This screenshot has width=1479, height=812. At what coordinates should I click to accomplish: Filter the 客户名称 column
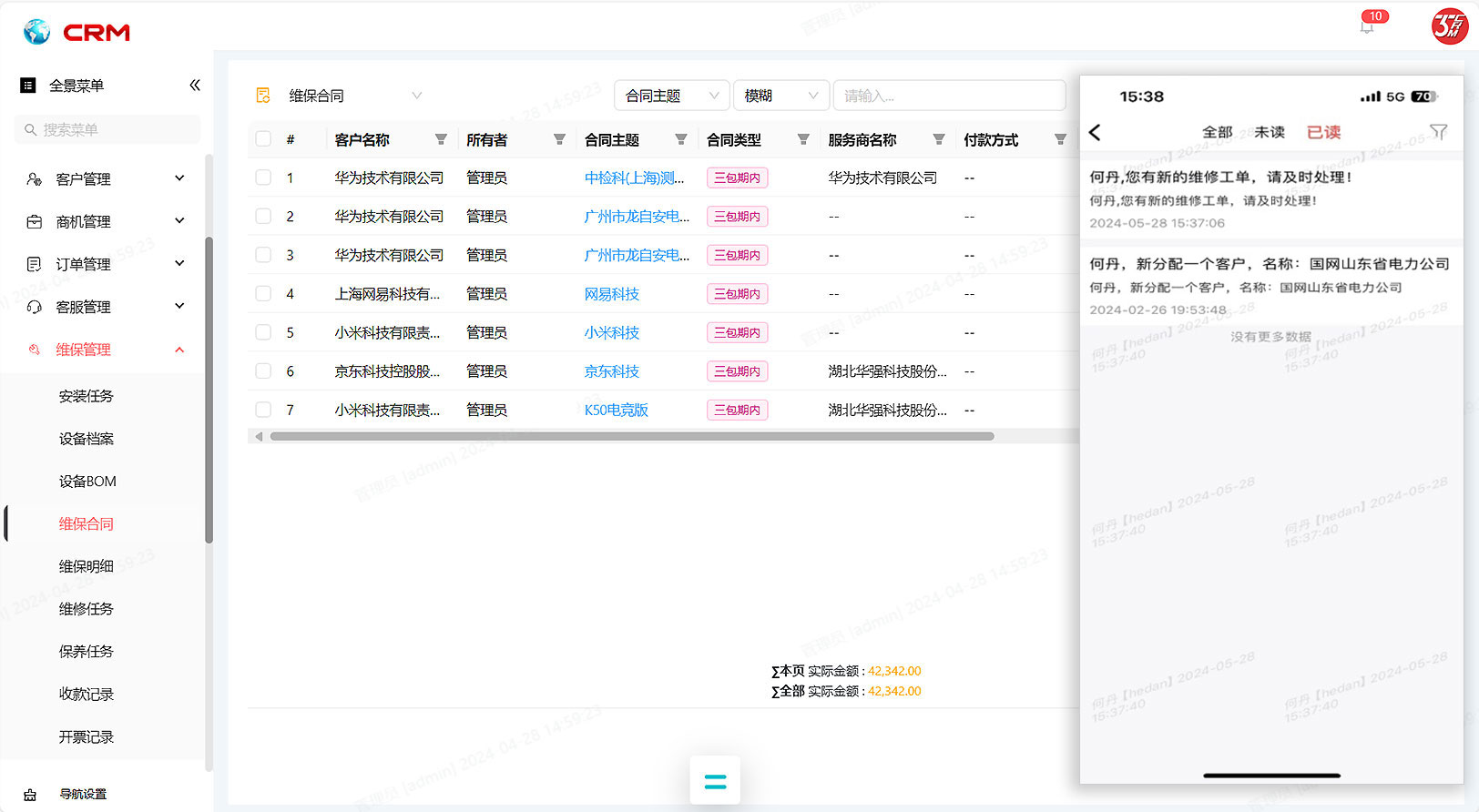coord(441,139)
